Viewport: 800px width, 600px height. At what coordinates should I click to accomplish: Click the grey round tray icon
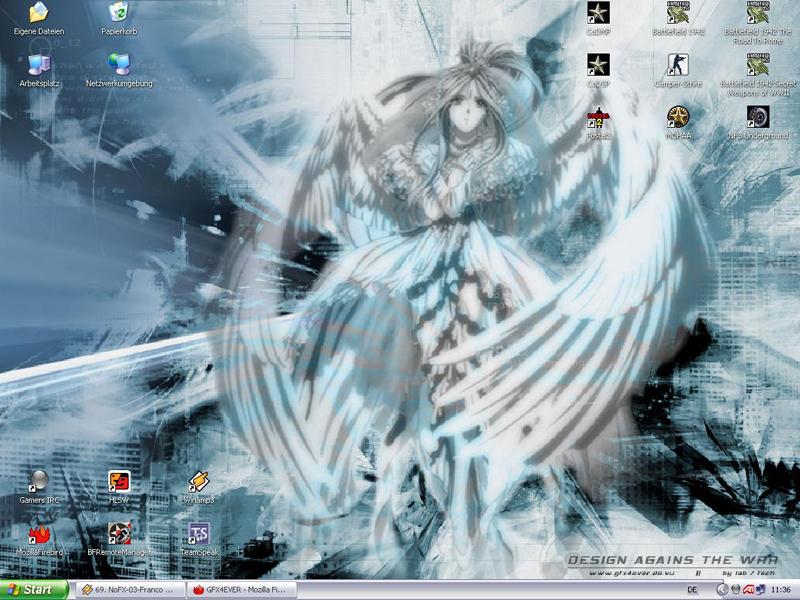pyautogui.click(x=735, y=590)
